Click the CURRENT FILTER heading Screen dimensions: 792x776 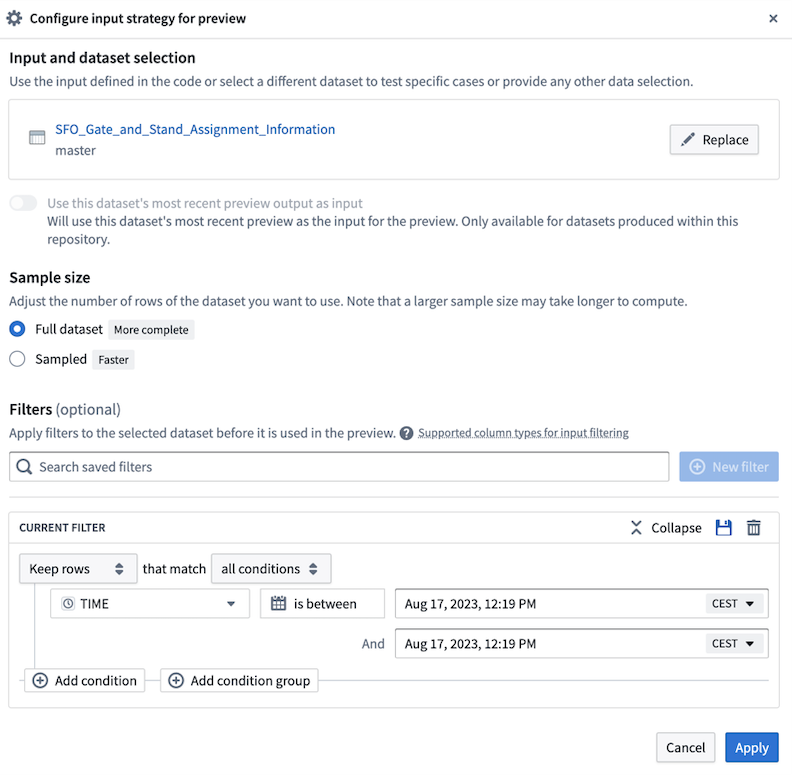[x=62, y=528]
